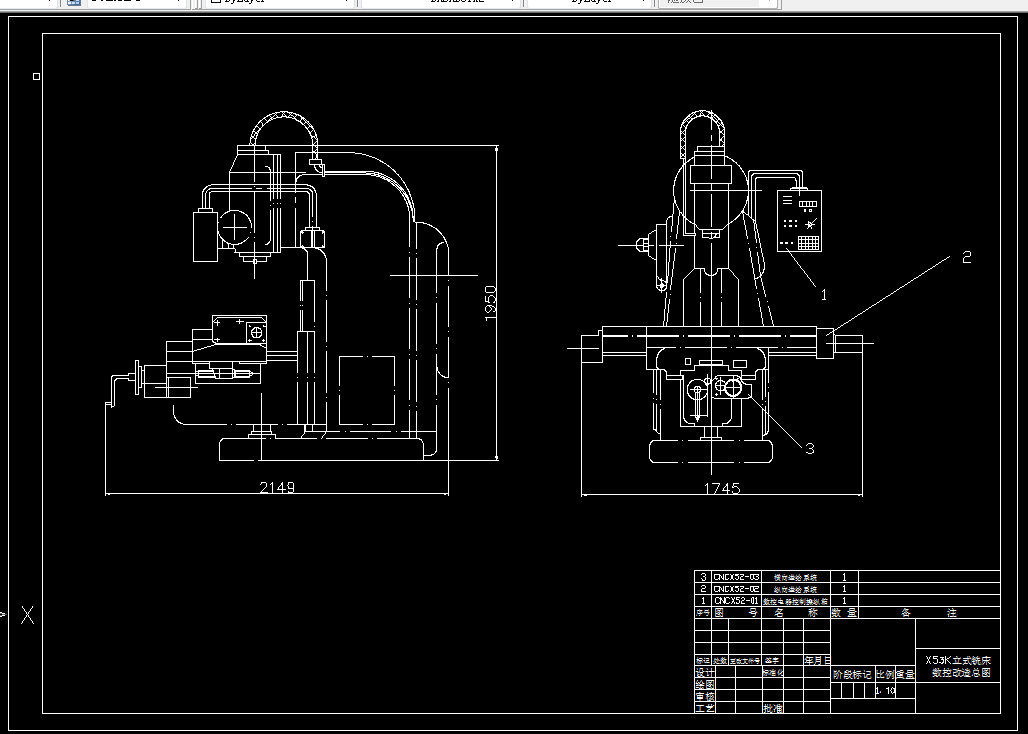Select the CNC control panel box in the front view
Screen dimensions: 1028x734
point(799,220)
